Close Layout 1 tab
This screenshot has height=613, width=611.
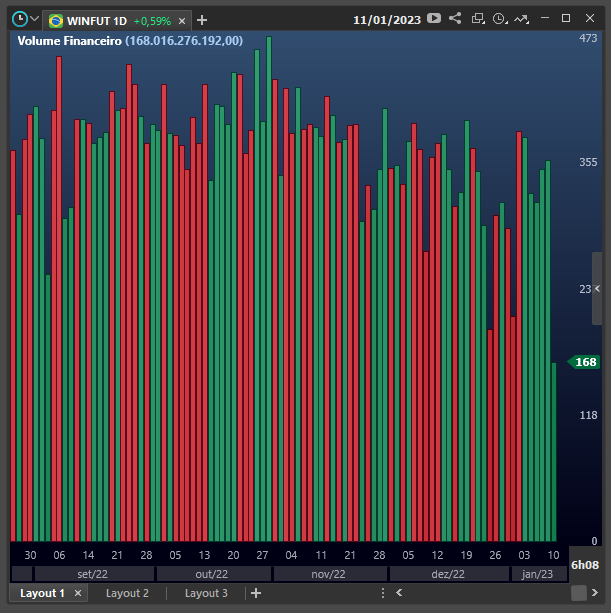(x=78, y=593)
